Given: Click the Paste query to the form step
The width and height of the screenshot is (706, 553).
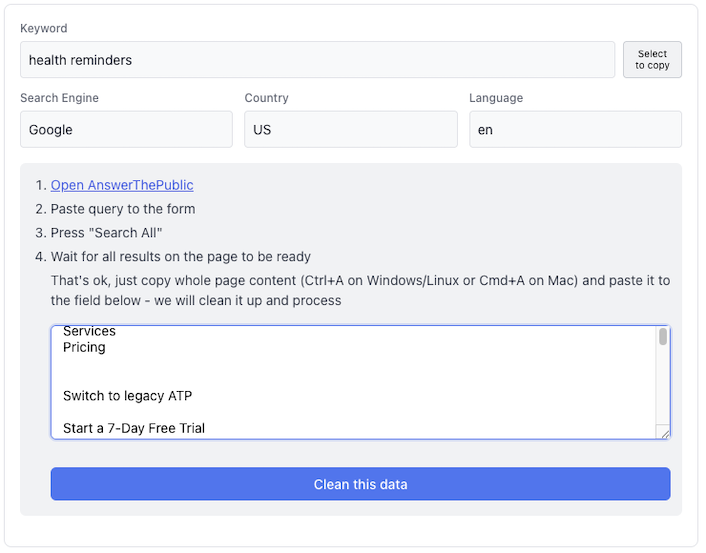Looking at the screenshot, I should click(123, 209).
